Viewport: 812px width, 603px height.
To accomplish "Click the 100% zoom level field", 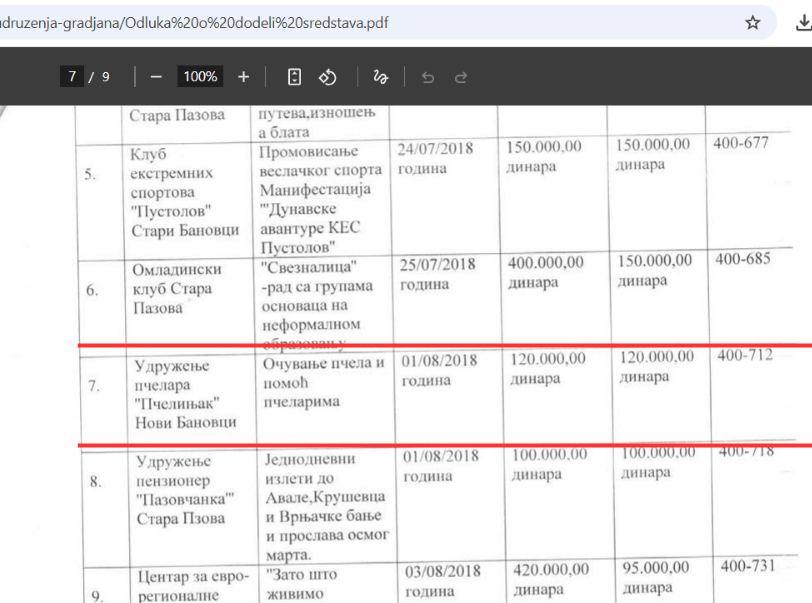I will (x=200, y=77).
